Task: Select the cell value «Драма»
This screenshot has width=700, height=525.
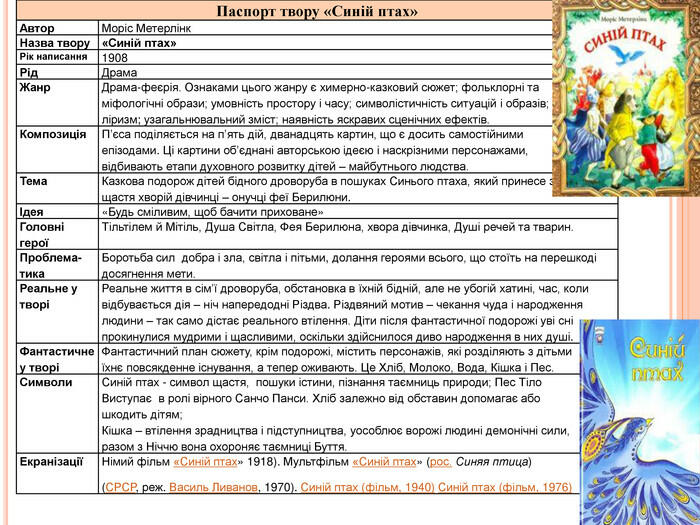Action: click(x=119, y=72)
